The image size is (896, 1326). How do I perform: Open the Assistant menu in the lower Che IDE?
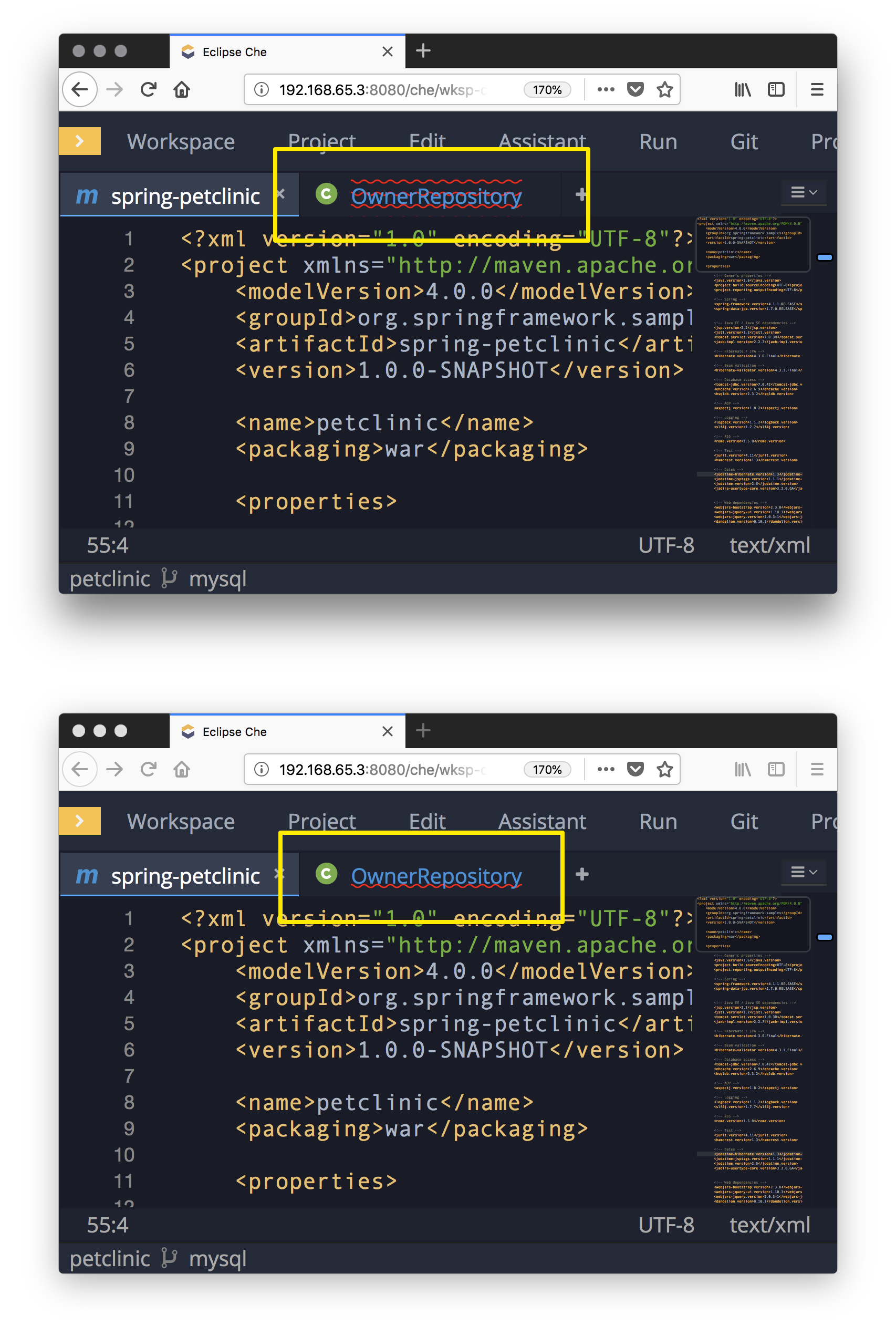(543, 821)
